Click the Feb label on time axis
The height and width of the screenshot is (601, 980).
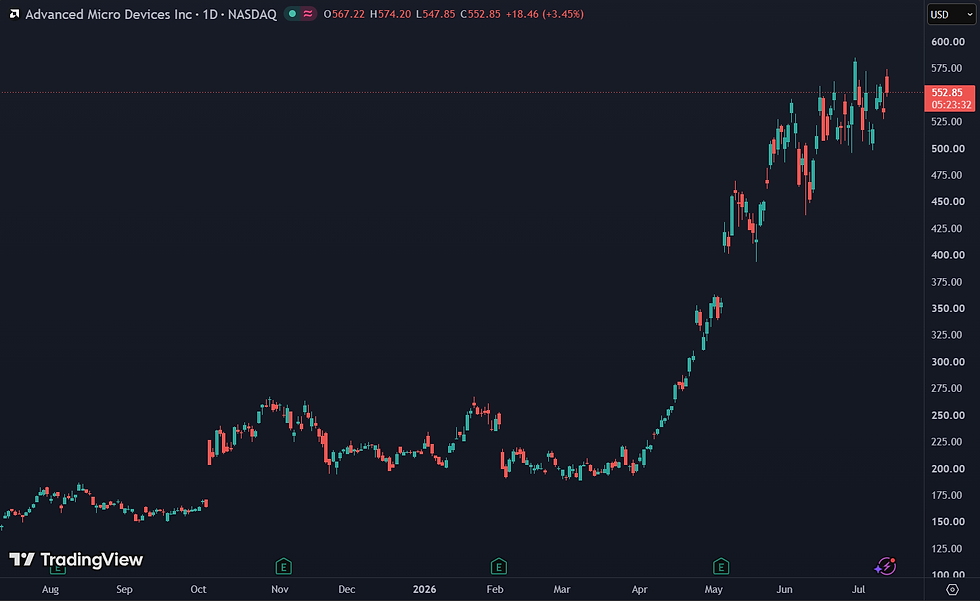[495, 589]
